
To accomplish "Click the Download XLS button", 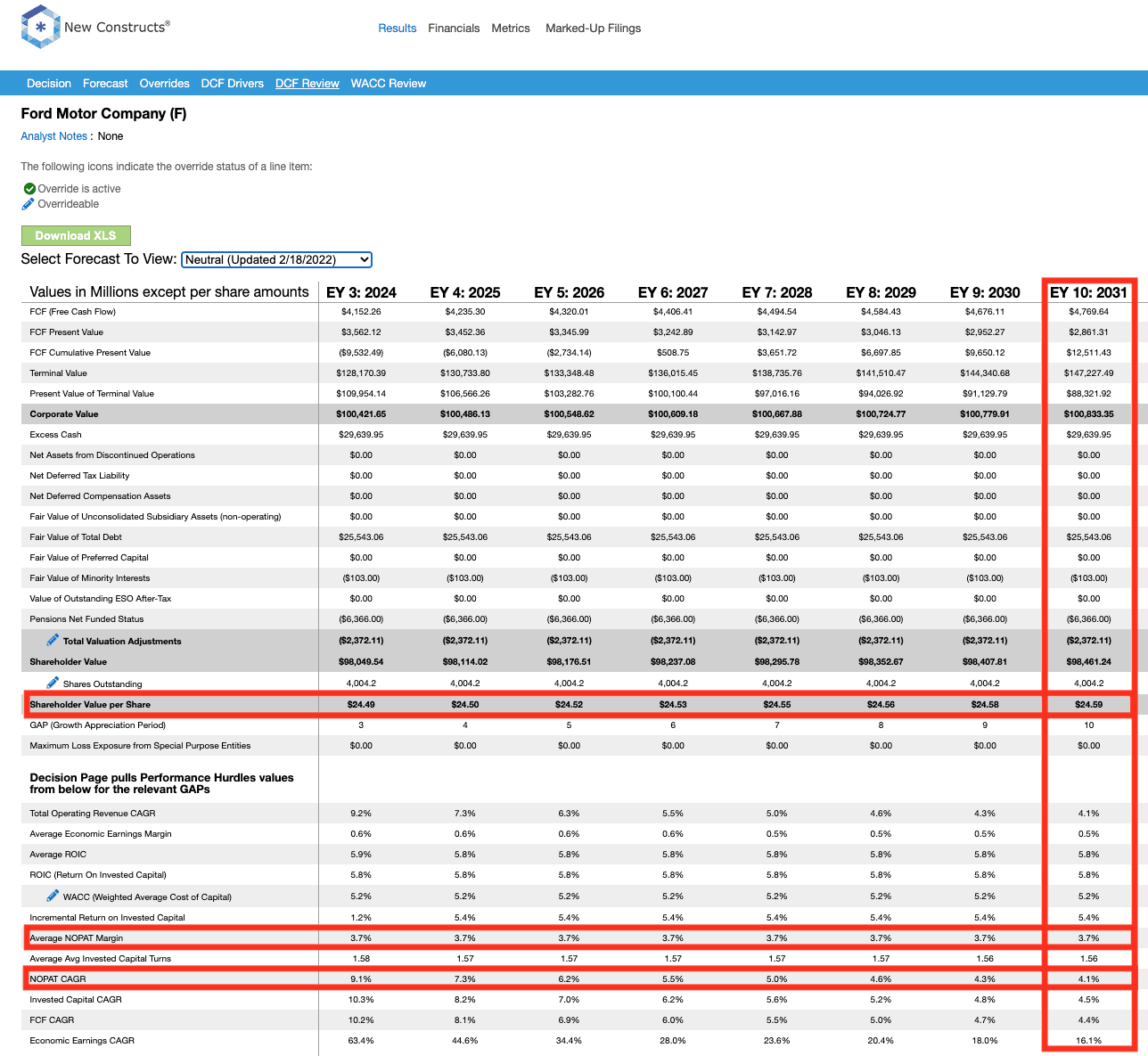I will pyautogui.click(x=76, y=235).
